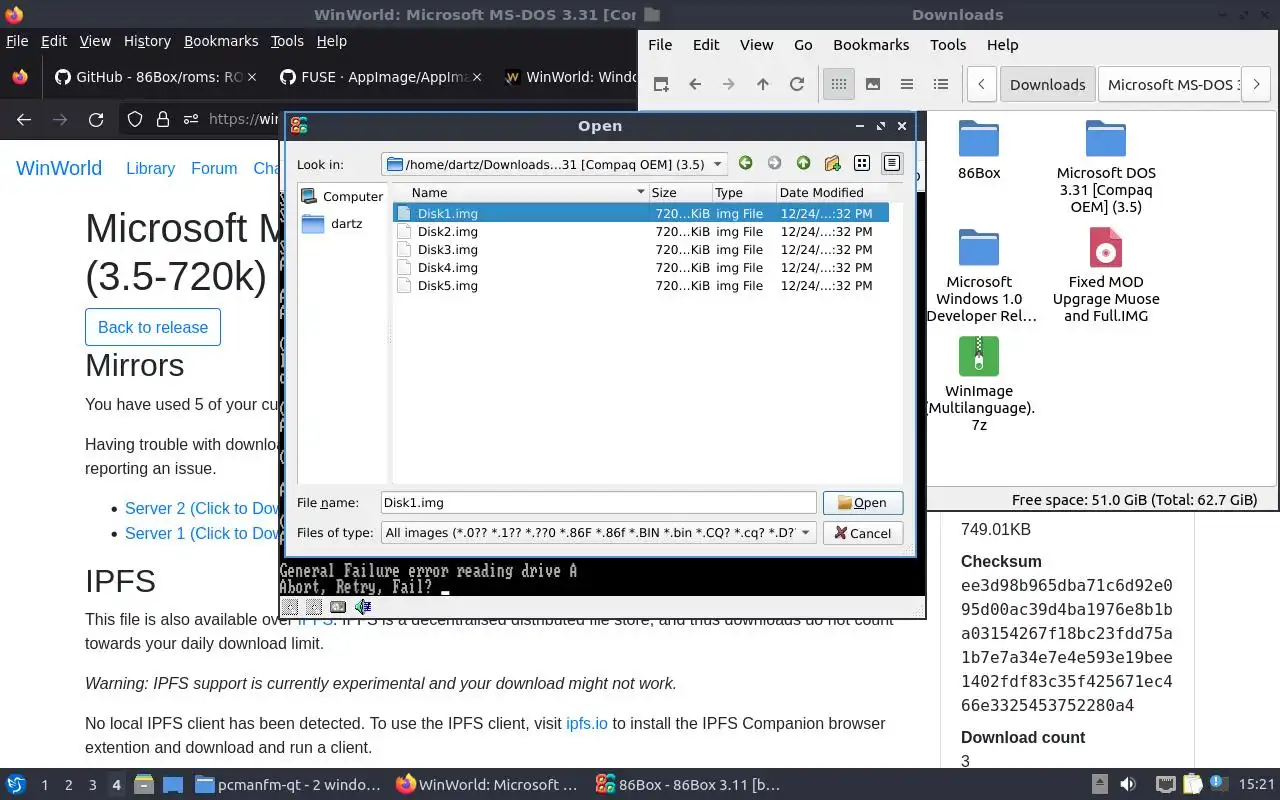Select WinImage Multilanguage 7z archive
1280x800 pixels.
(979, 384)
